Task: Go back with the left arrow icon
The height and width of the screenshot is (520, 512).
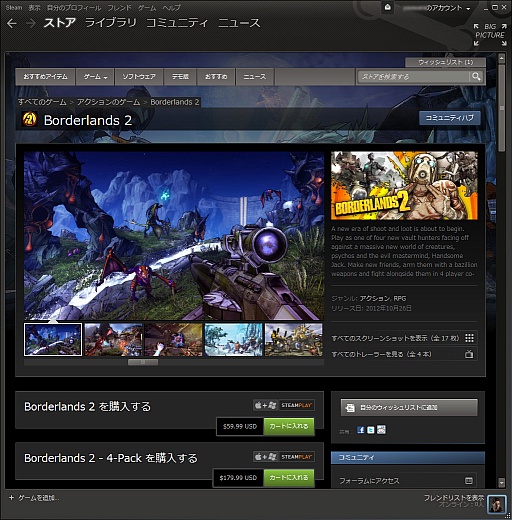Action: click(12, 23)
